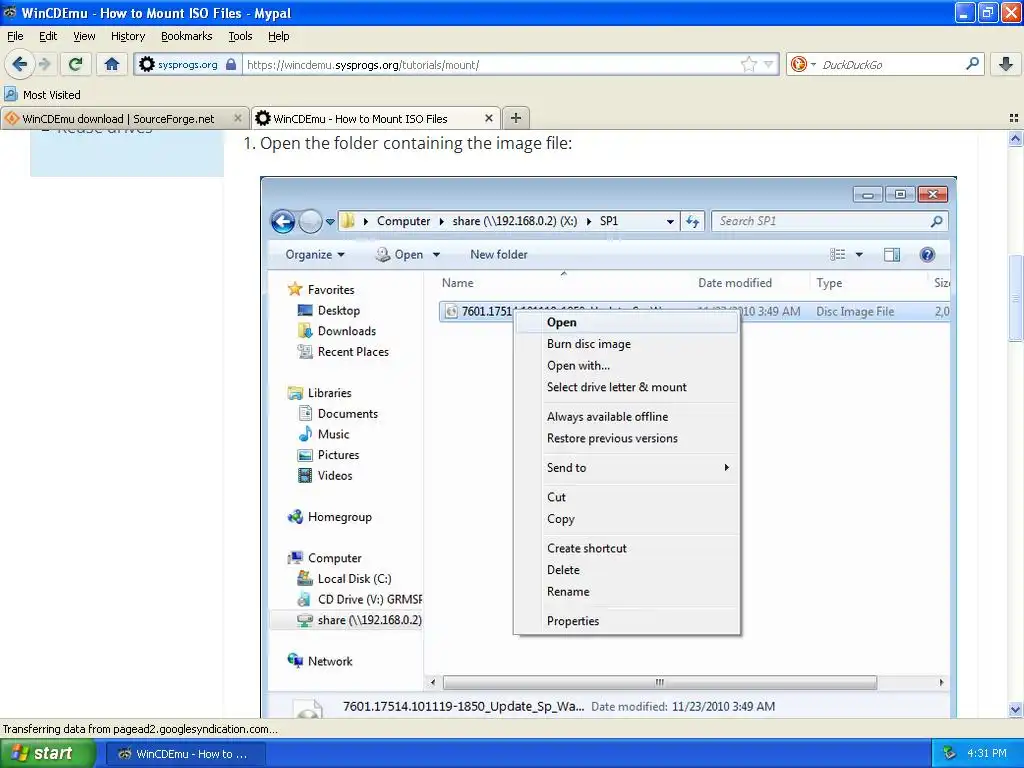Open the Help menu
1024x768 pixels.
[279, 36]
